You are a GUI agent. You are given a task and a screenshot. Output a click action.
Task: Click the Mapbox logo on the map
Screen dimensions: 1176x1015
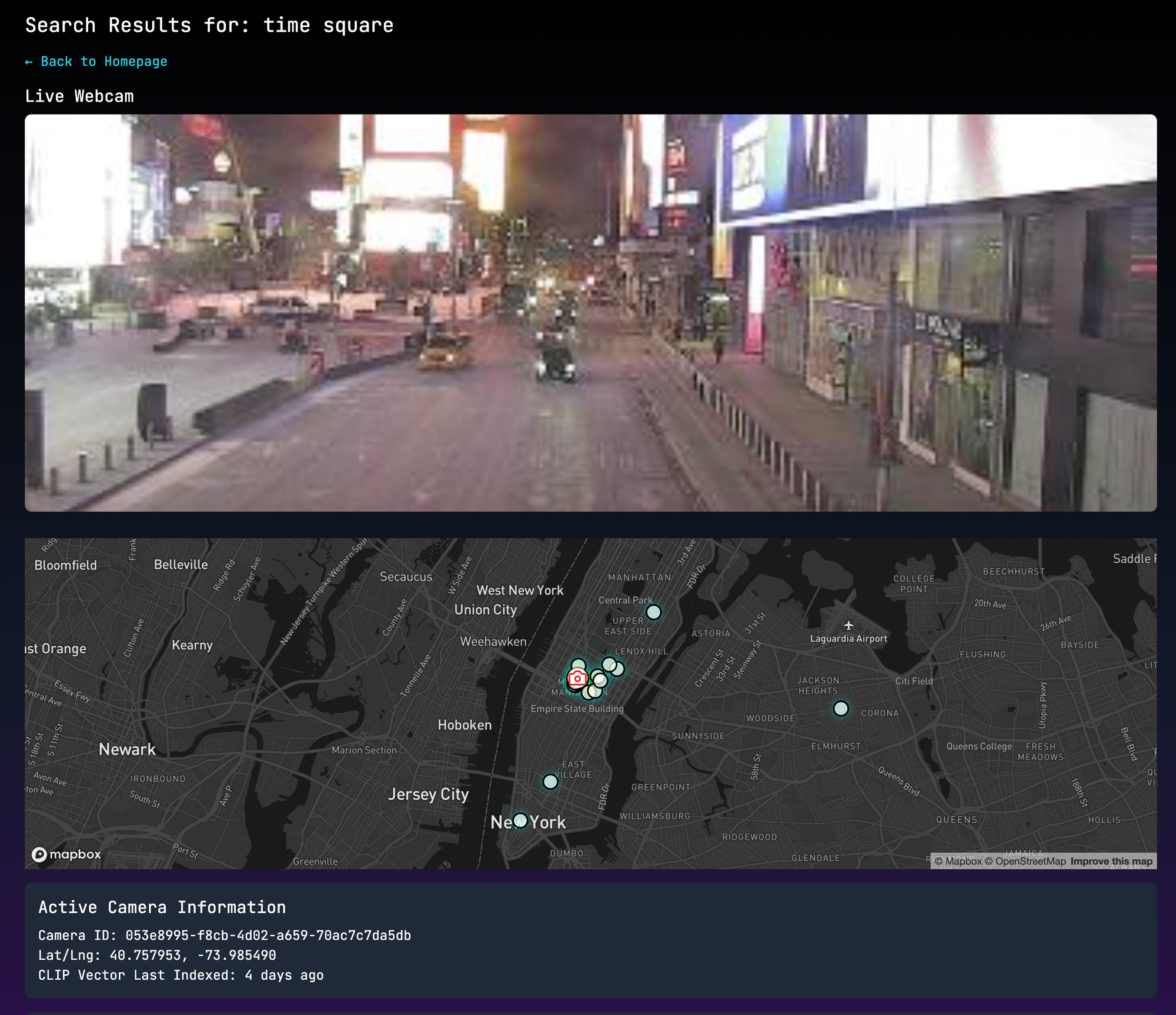point(66,854)
